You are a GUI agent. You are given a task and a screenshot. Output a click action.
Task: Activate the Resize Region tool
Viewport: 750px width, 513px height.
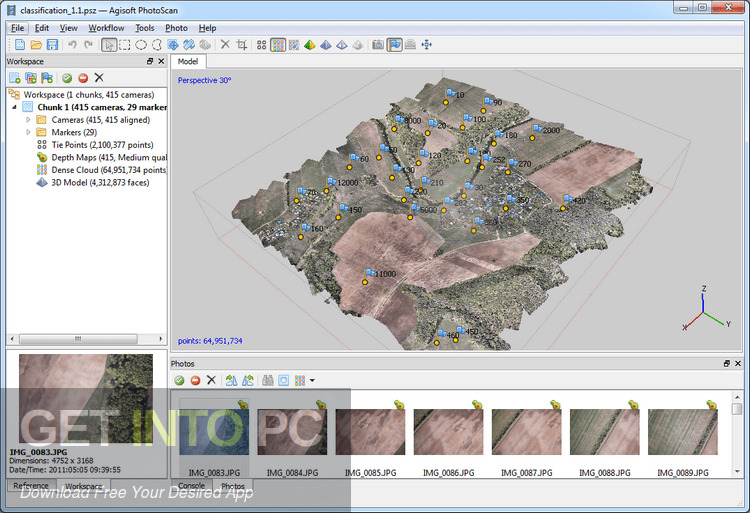(189, 45)
